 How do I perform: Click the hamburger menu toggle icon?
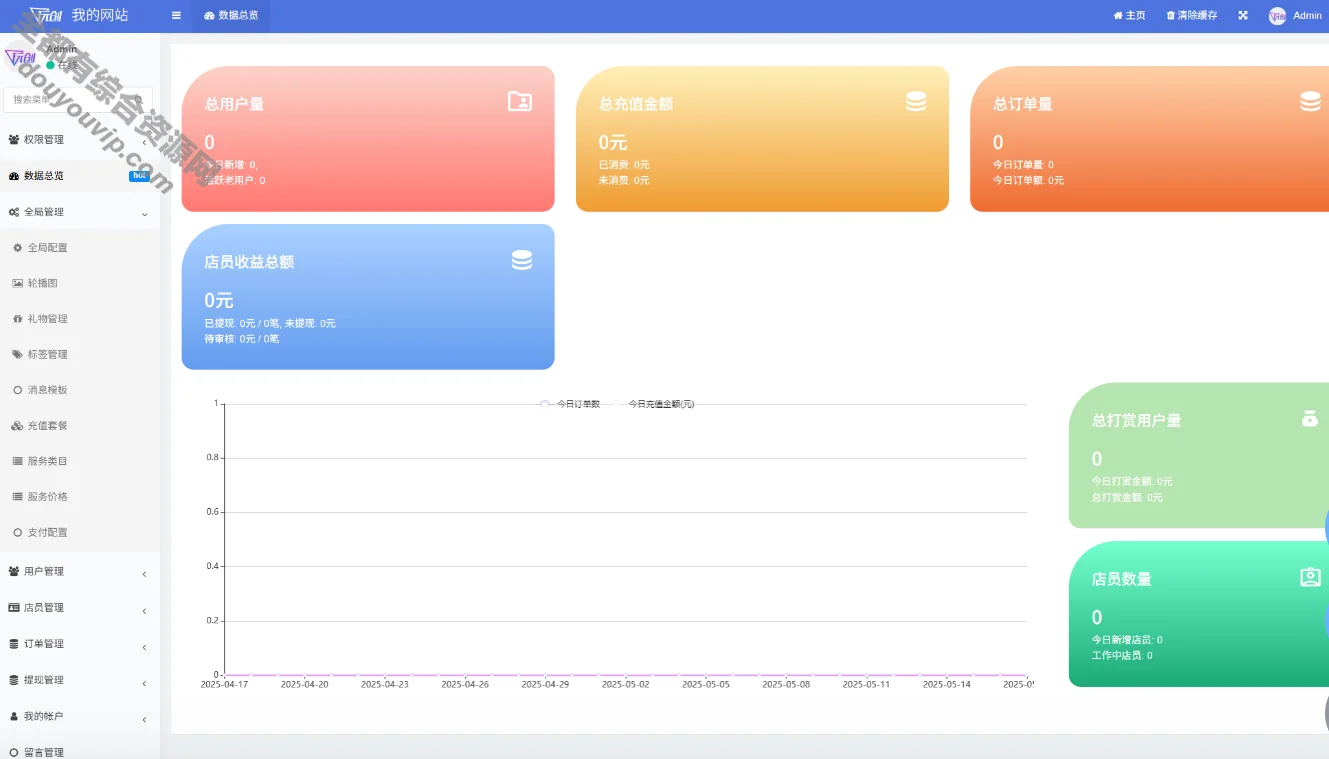(x=176, y=16)
